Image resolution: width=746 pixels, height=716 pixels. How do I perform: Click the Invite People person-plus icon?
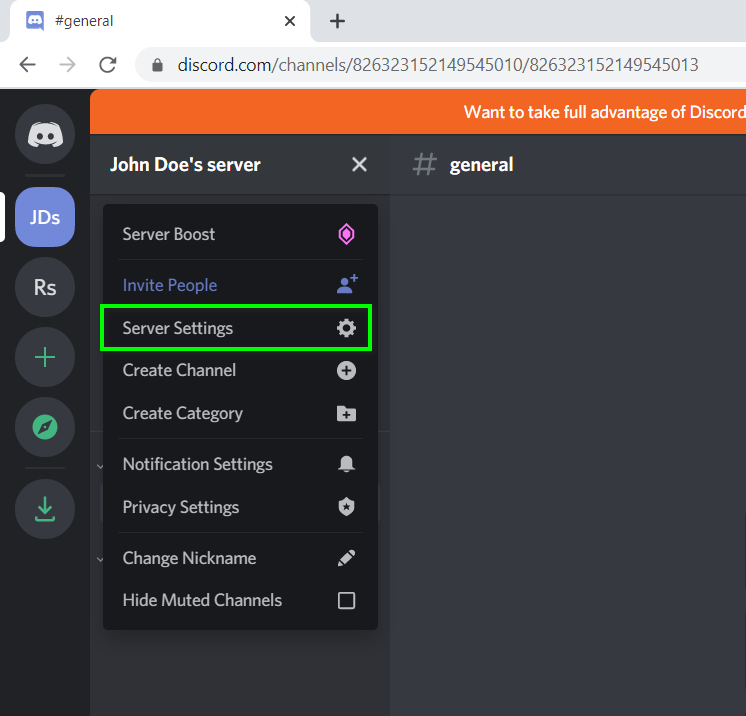(347, 284)
